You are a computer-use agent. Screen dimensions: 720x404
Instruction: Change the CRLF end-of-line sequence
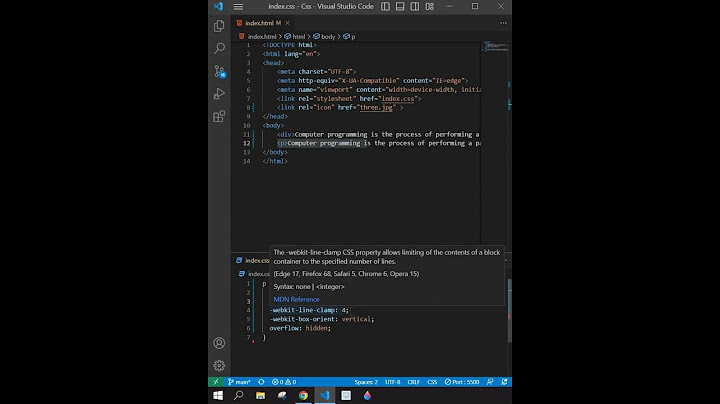[413, 382]
